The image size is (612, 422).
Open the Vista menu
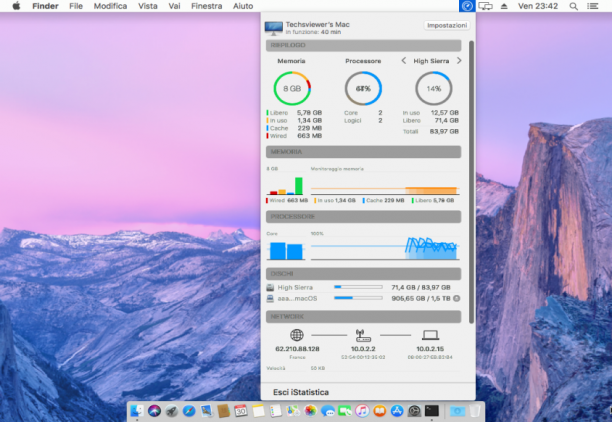pyautogui.click(x=148, y=6)
